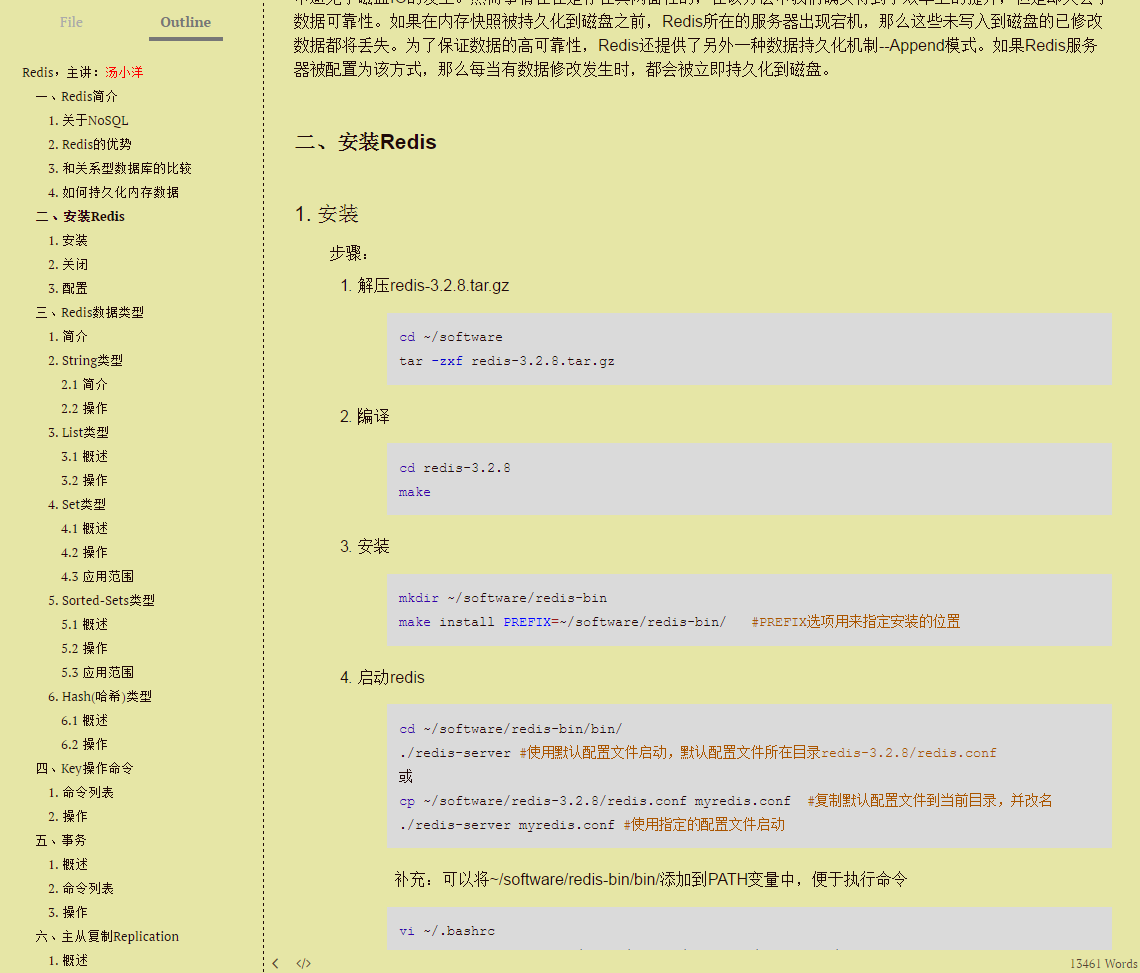Screen dimensions: 1140x973
Task: Open the 3. 配置 outline item
Action: point(72,288)
